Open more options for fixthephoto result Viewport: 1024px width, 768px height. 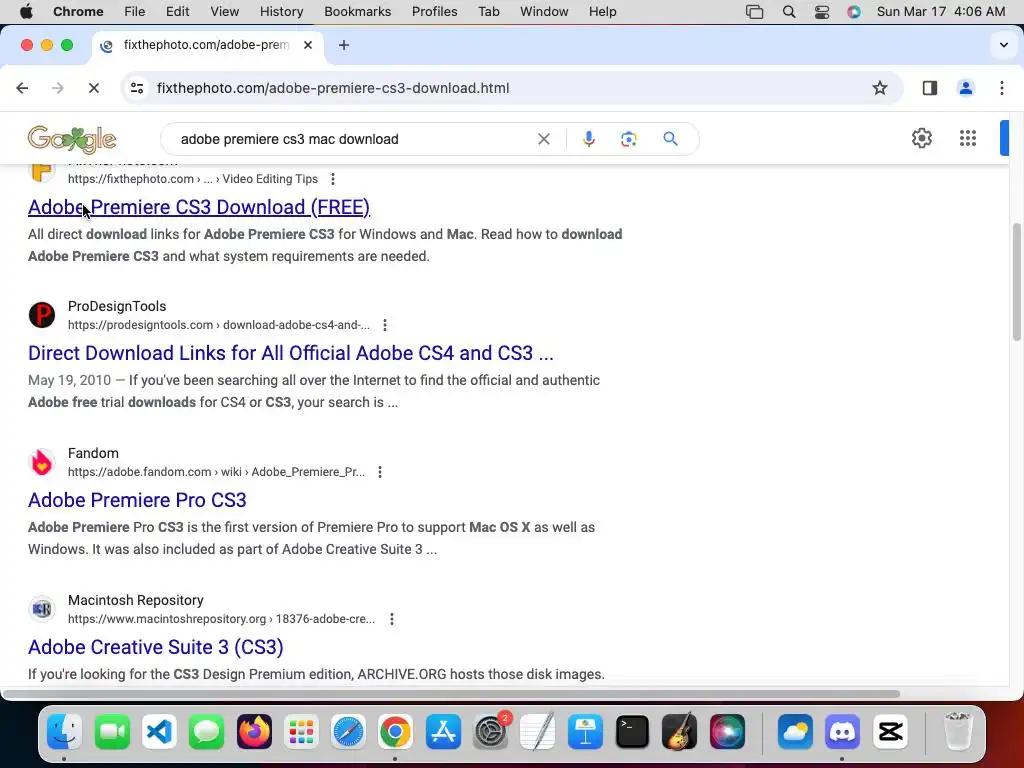pyautogui.click(x=332, y=179)
